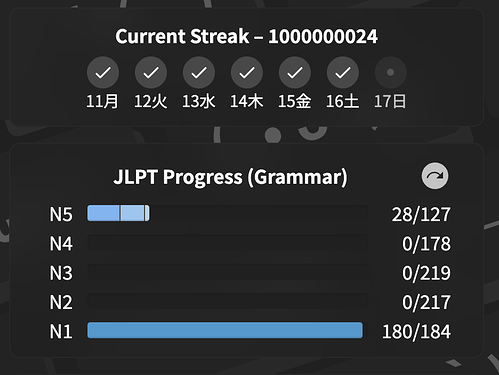This screenshot has height=375, width=499.
Task: Click the JLPT Progress cycle arrow icon
Action: pos(435,176)
